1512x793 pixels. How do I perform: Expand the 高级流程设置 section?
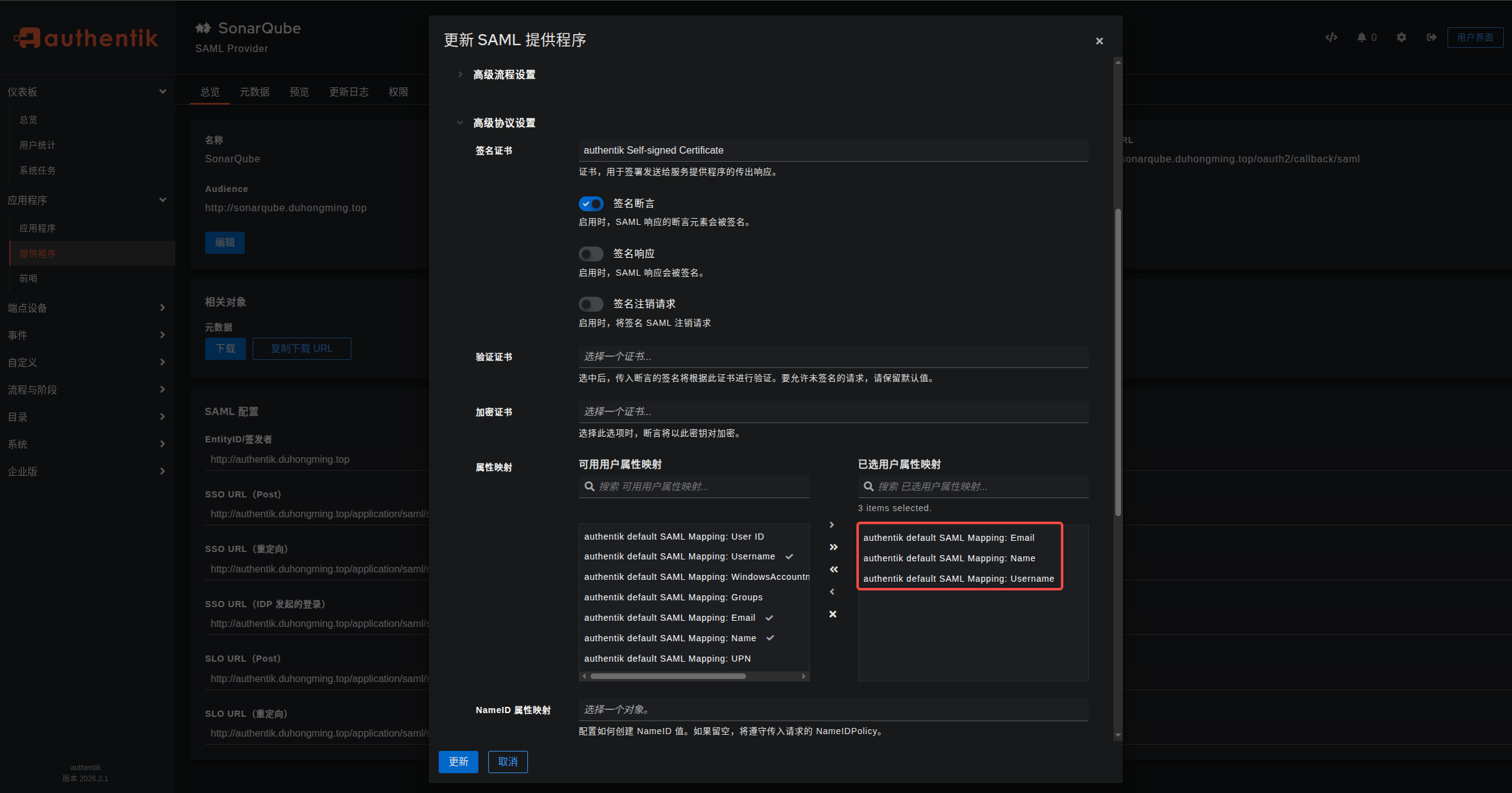pos(504,74)
